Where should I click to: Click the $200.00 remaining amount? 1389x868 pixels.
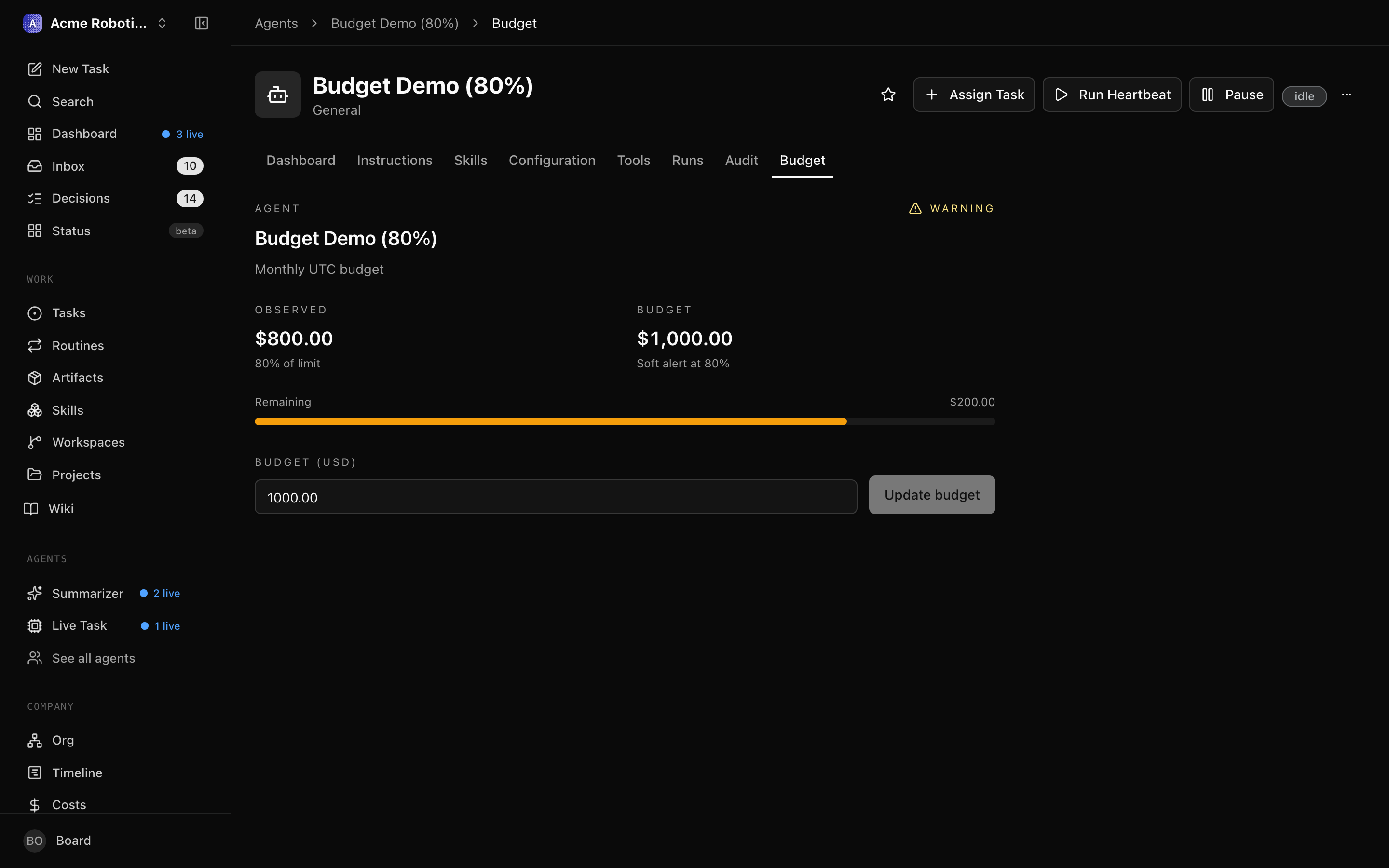(972, 402)
